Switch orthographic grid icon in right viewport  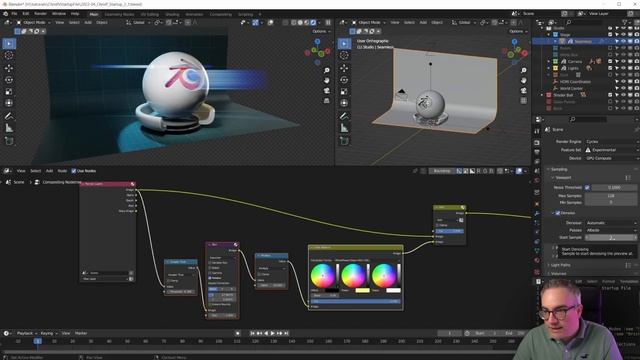click(524, 100)
